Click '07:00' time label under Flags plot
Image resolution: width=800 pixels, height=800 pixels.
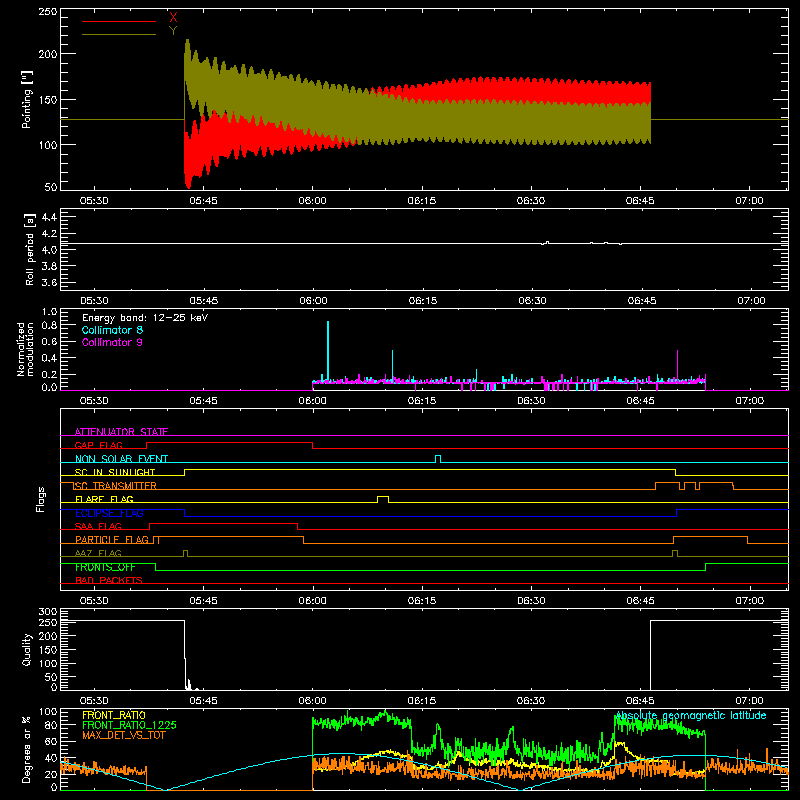(749, 601)
